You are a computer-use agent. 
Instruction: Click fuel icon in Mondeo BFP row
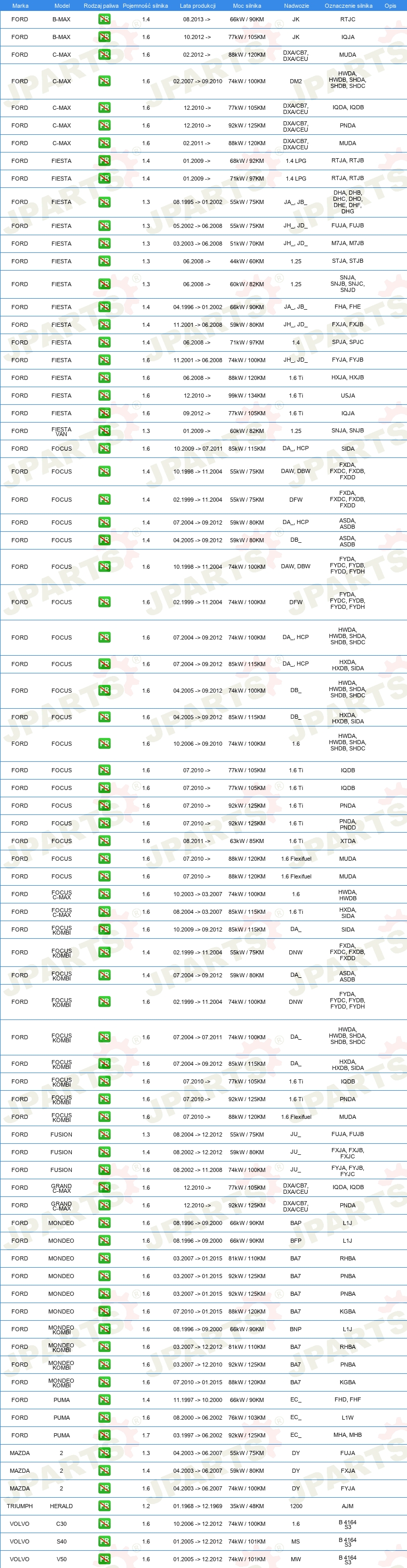coord(104,1241)
